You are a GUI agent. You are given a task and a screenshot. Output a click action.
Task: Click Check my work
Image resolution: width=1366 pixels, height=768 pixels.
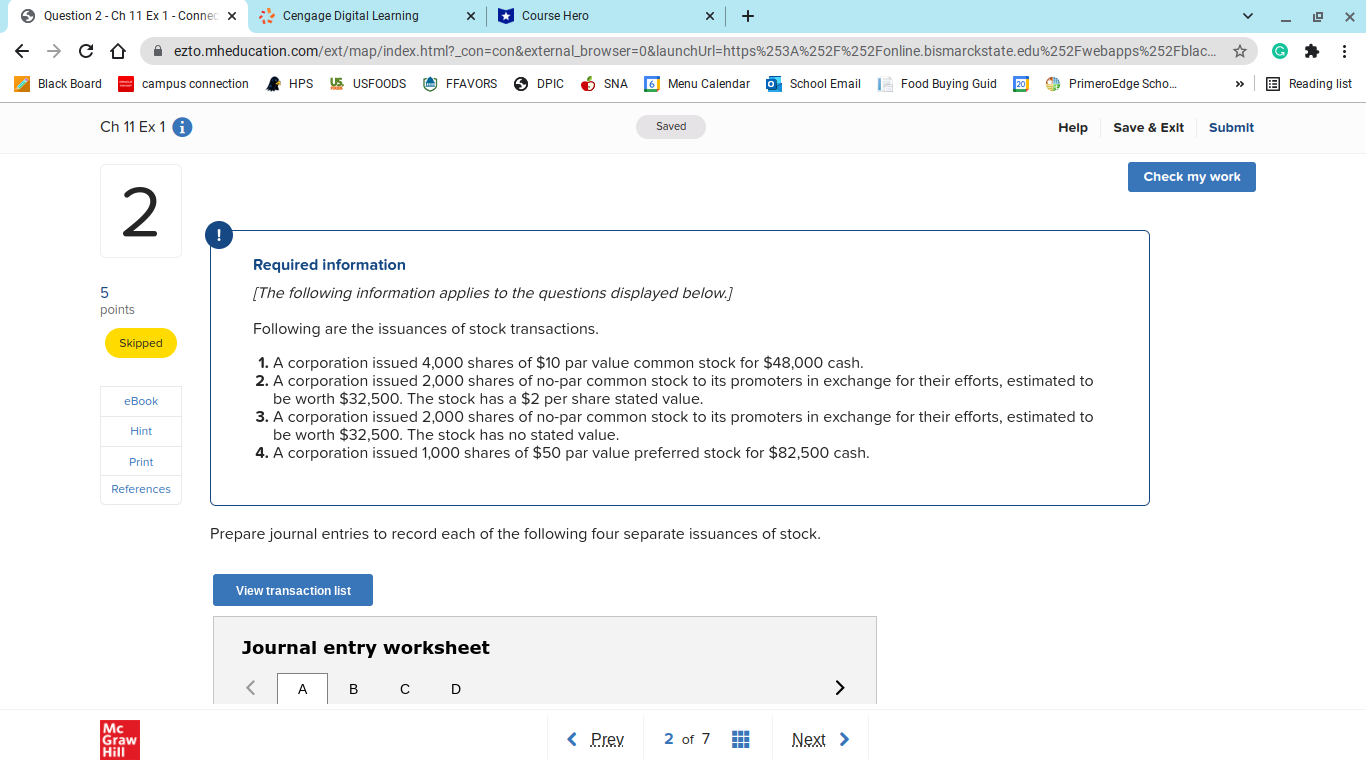coord(1192,177)
